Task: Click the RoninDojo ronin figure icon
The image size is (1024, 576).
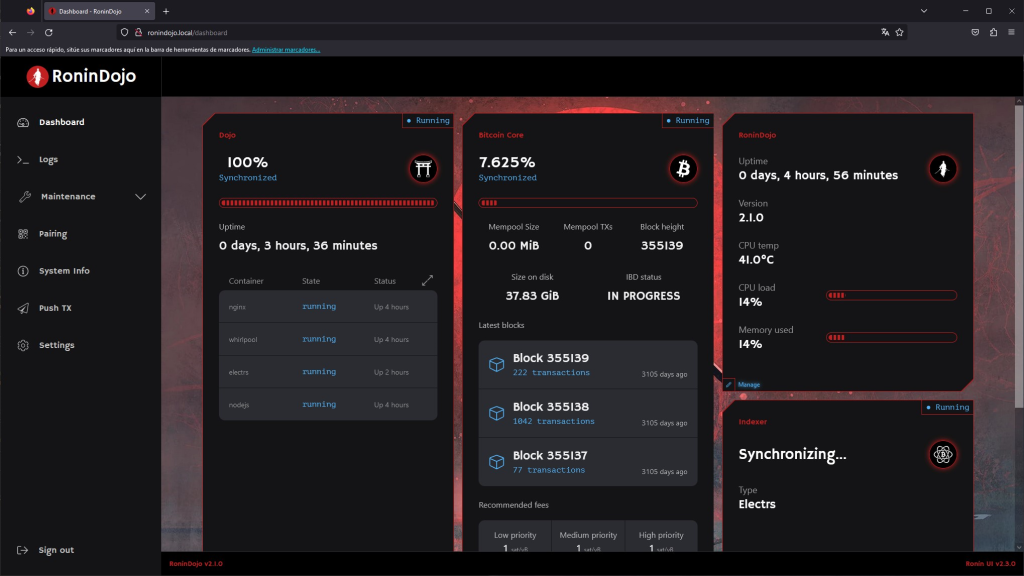Action: (x=942, y=169)
